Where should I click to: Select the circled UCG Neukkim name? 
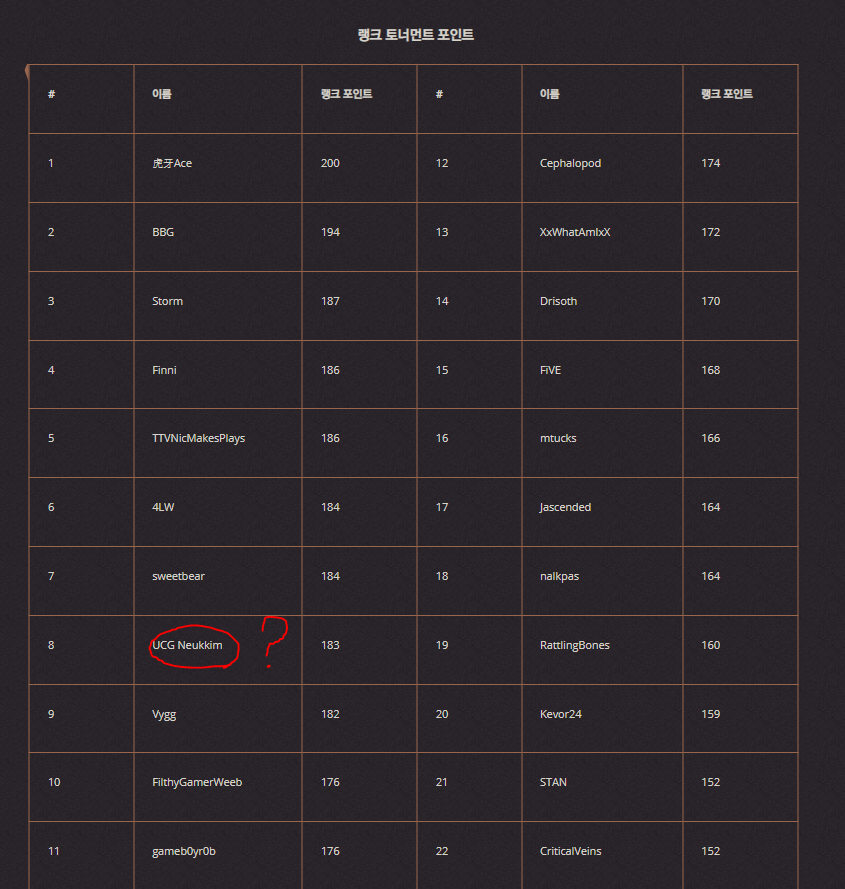187,645
